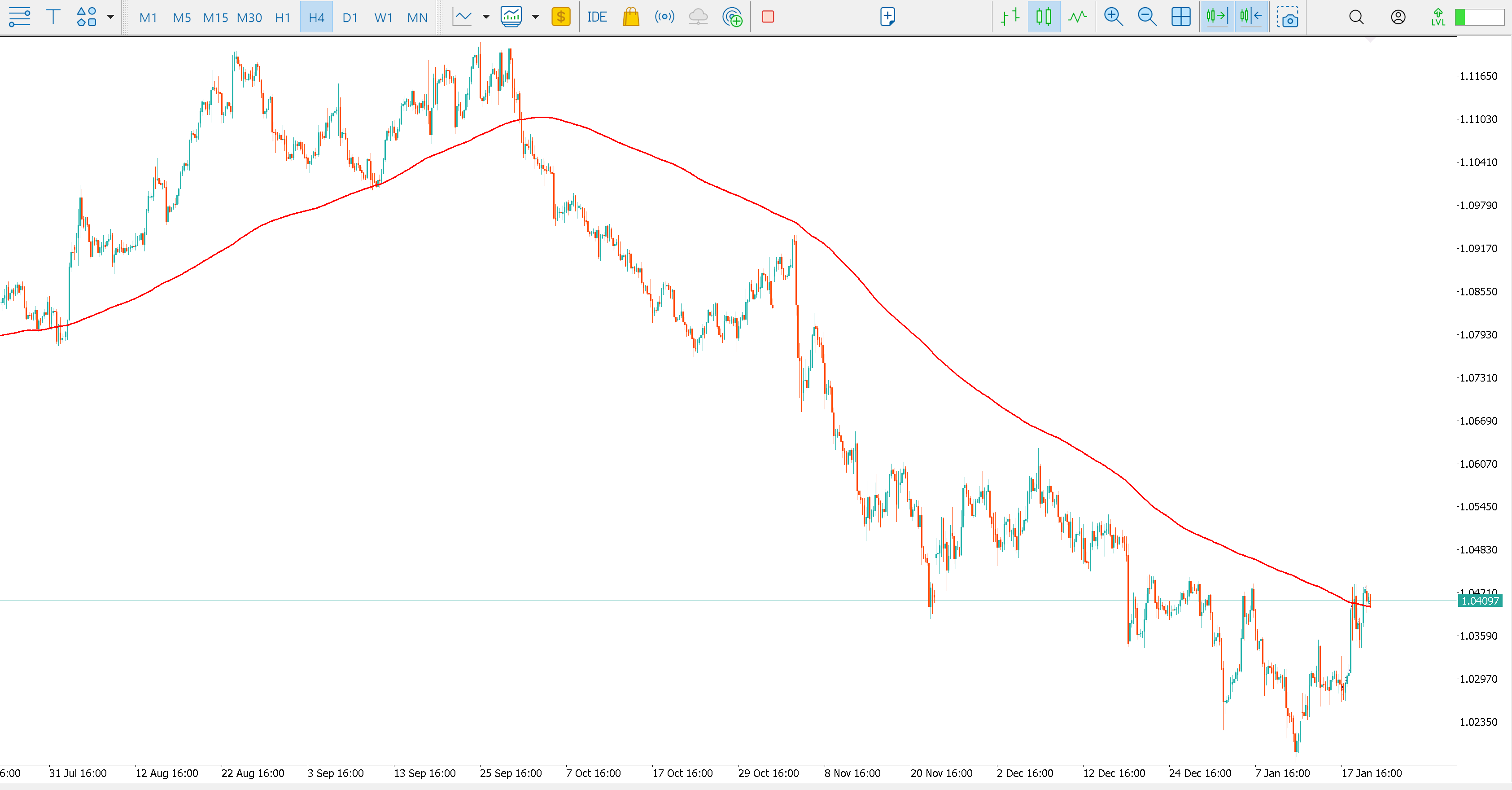Open the trend line drawing tools

coord(19,17)
